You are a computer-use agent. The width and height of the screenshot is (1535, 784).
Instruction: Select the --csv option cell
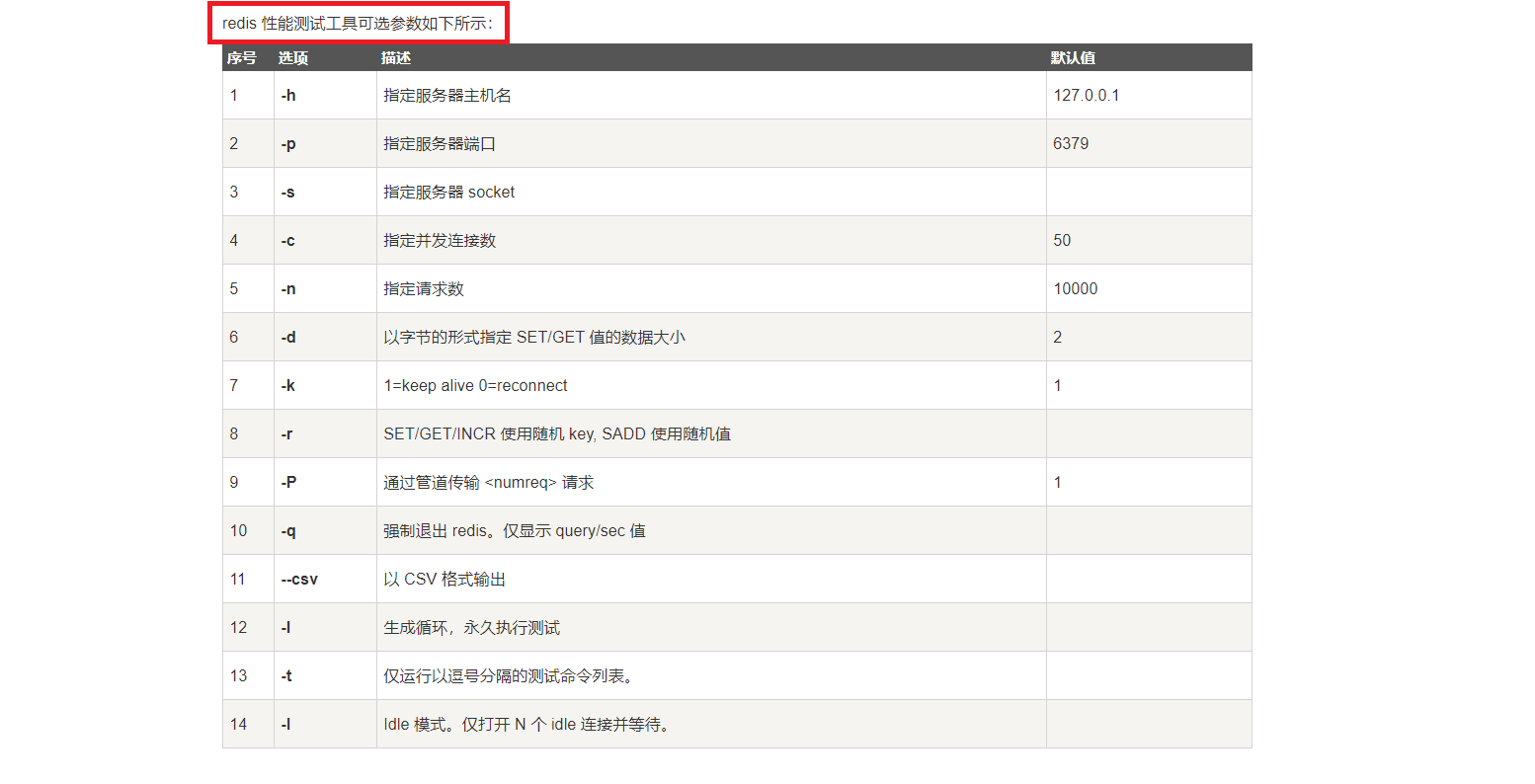tap(299, 580)
